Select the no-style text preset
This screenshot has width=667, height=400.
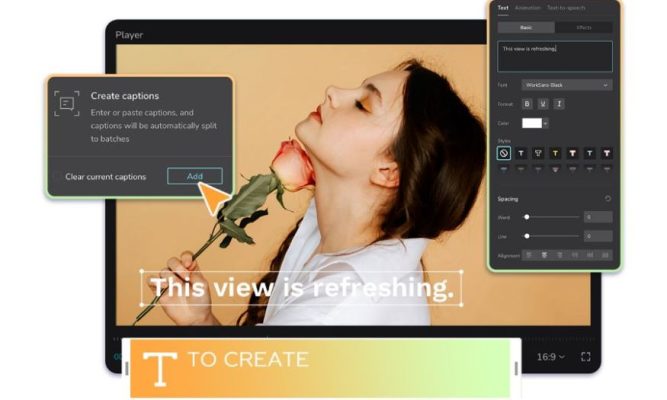(504, 153)
